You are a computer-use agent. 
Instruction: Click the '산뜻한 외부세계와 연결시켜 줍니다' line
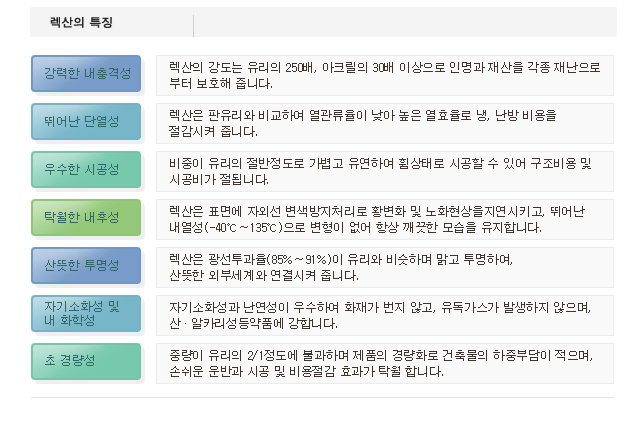tap(264, 275)
